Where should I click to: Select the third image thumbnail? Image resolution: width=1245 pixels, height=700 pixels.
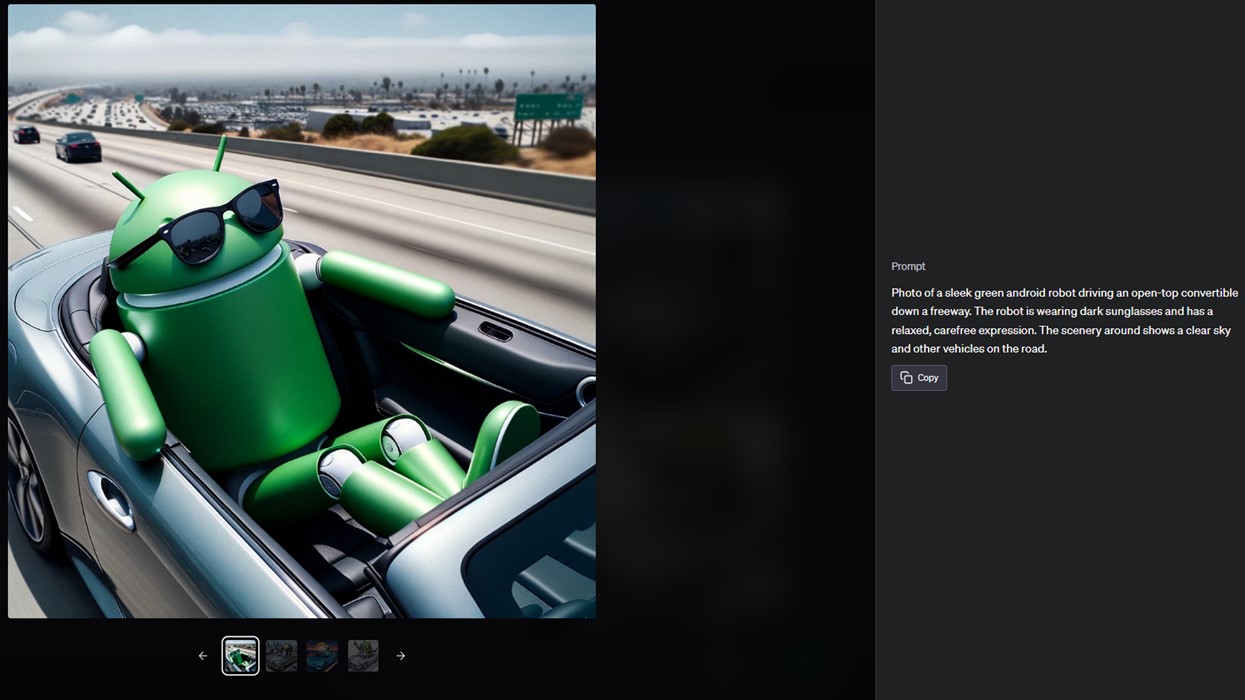[322, 656]
